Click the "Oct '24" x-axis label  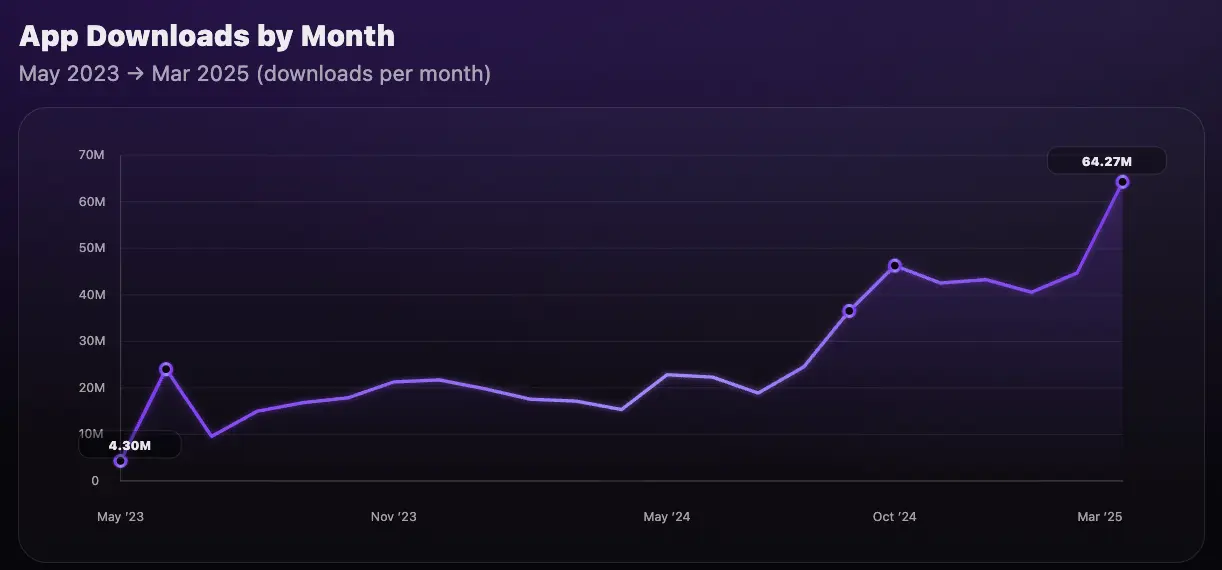[x=895, y=517]
